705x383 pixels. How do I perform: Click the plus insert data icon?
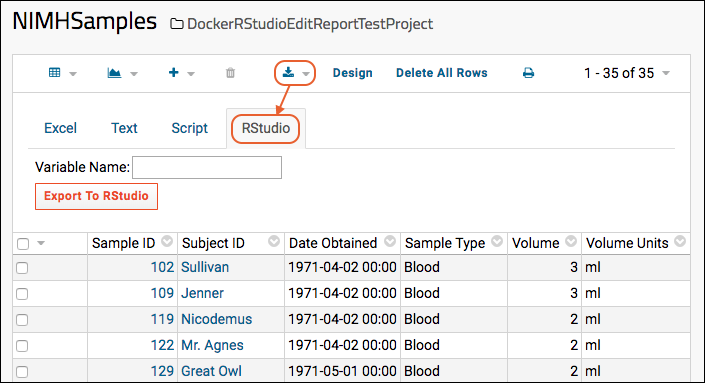coord(174,73)
